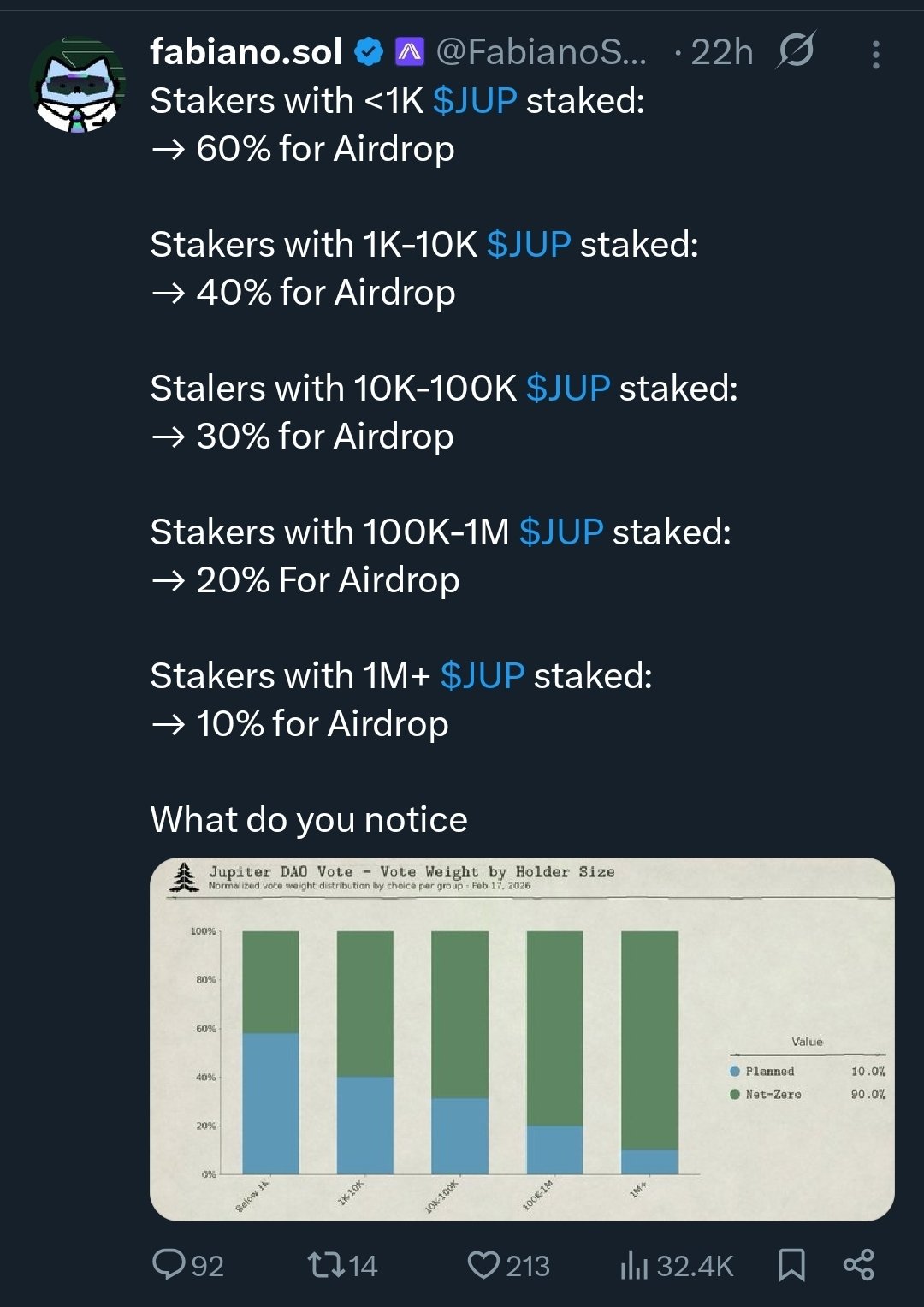Image resolution: width=924 pixels, height=1307 pixels.
Task: Repost this tweet with the retweet icon
Action: point(325,1264)
